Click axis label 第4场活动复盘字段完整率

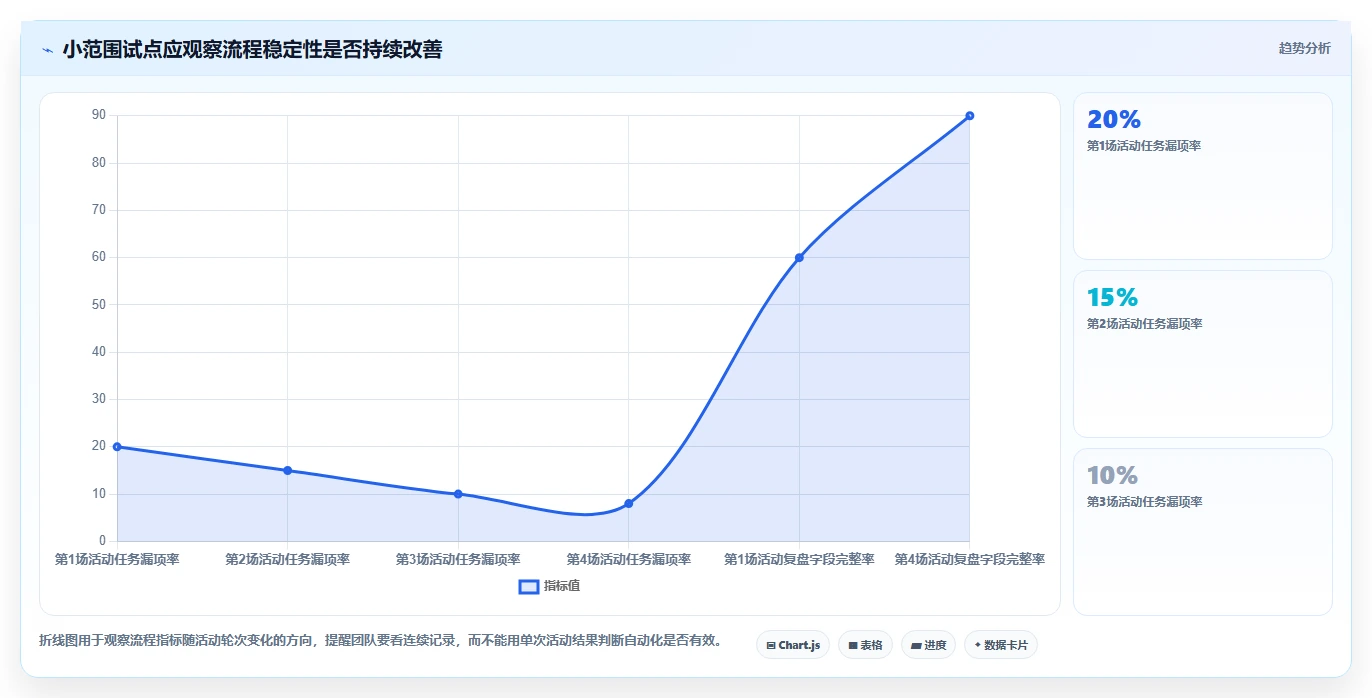tap(969, 559)
